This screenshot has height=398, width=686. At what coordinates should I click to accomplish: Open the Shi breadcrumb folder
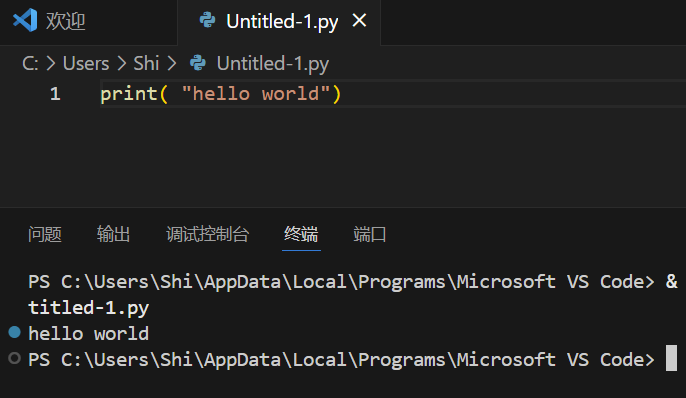pos(146,63)
